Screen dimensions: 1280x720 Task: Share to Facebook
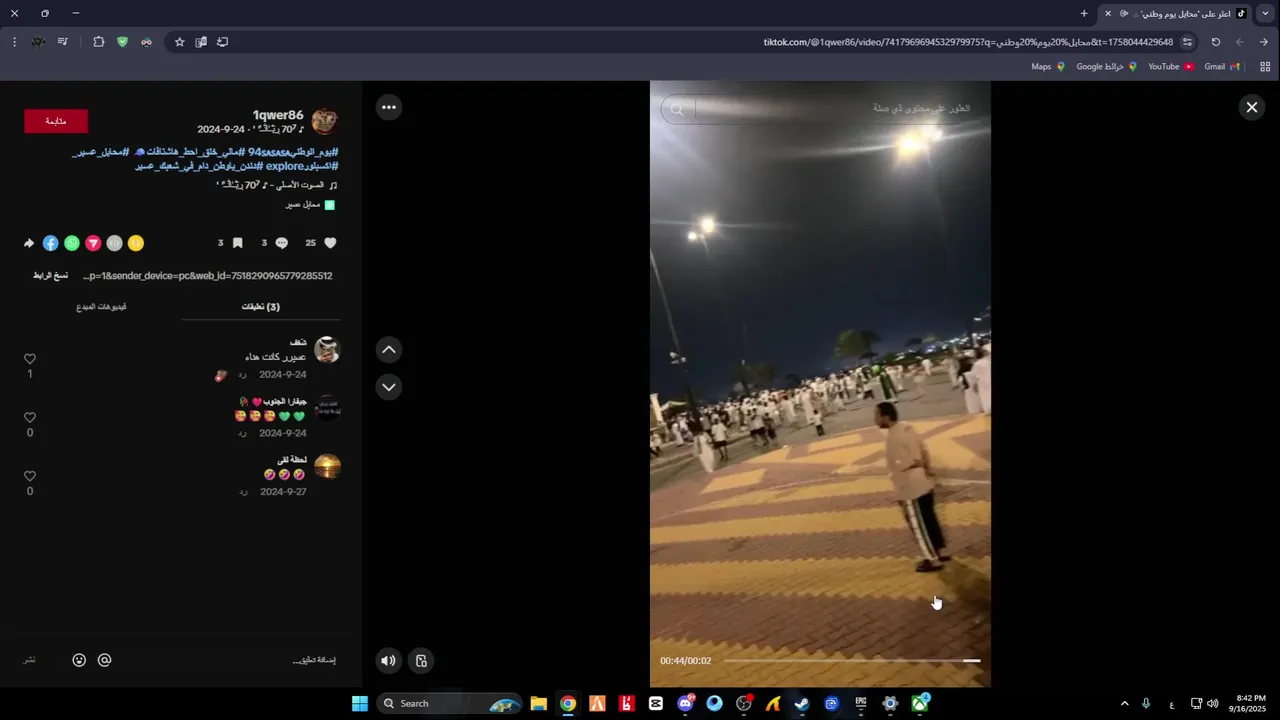point(50,243)
